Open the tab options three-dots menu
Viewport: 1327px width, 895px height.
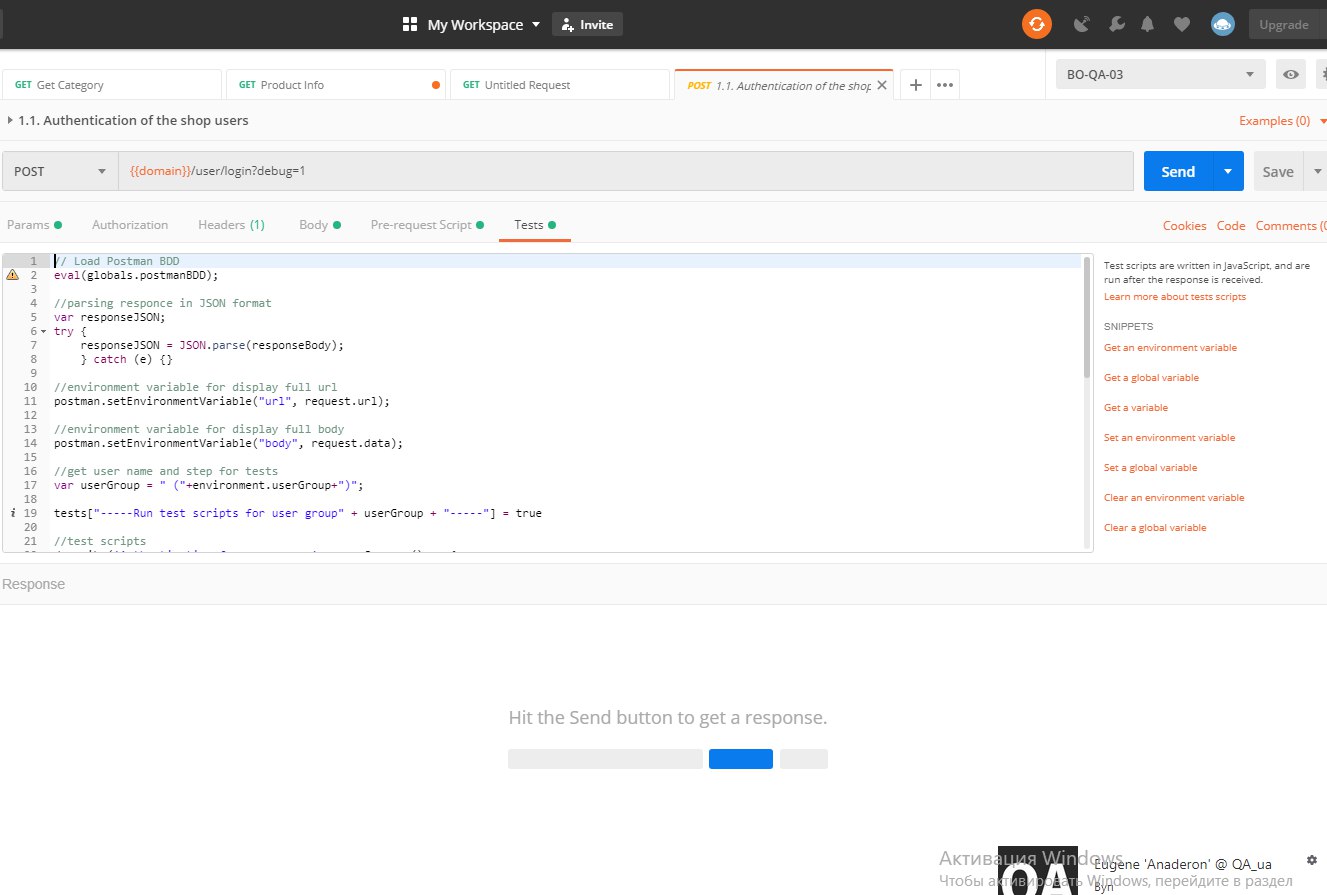[945, 85]
